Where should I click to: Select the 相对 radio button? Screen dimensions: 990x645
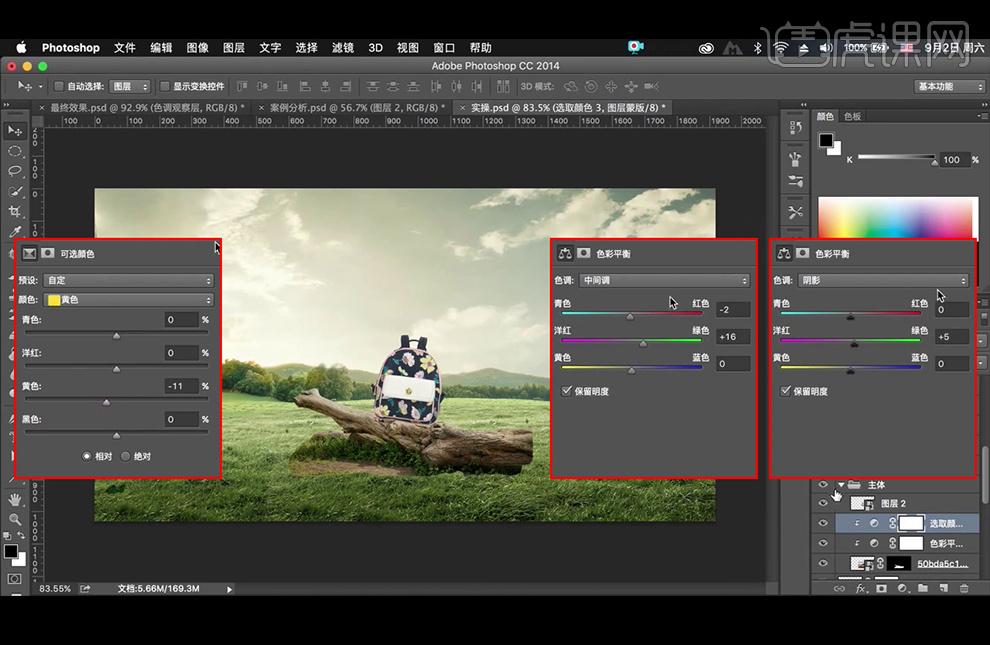point(86,456)
